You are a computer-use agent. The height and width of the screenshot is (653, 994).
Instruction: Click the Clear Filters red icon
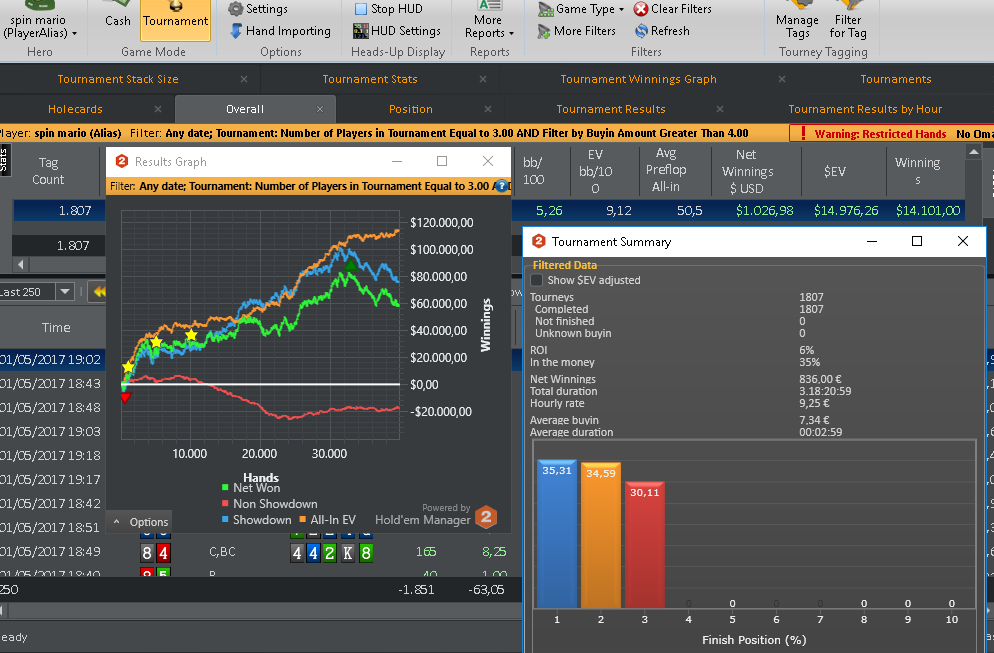[641, 9]
